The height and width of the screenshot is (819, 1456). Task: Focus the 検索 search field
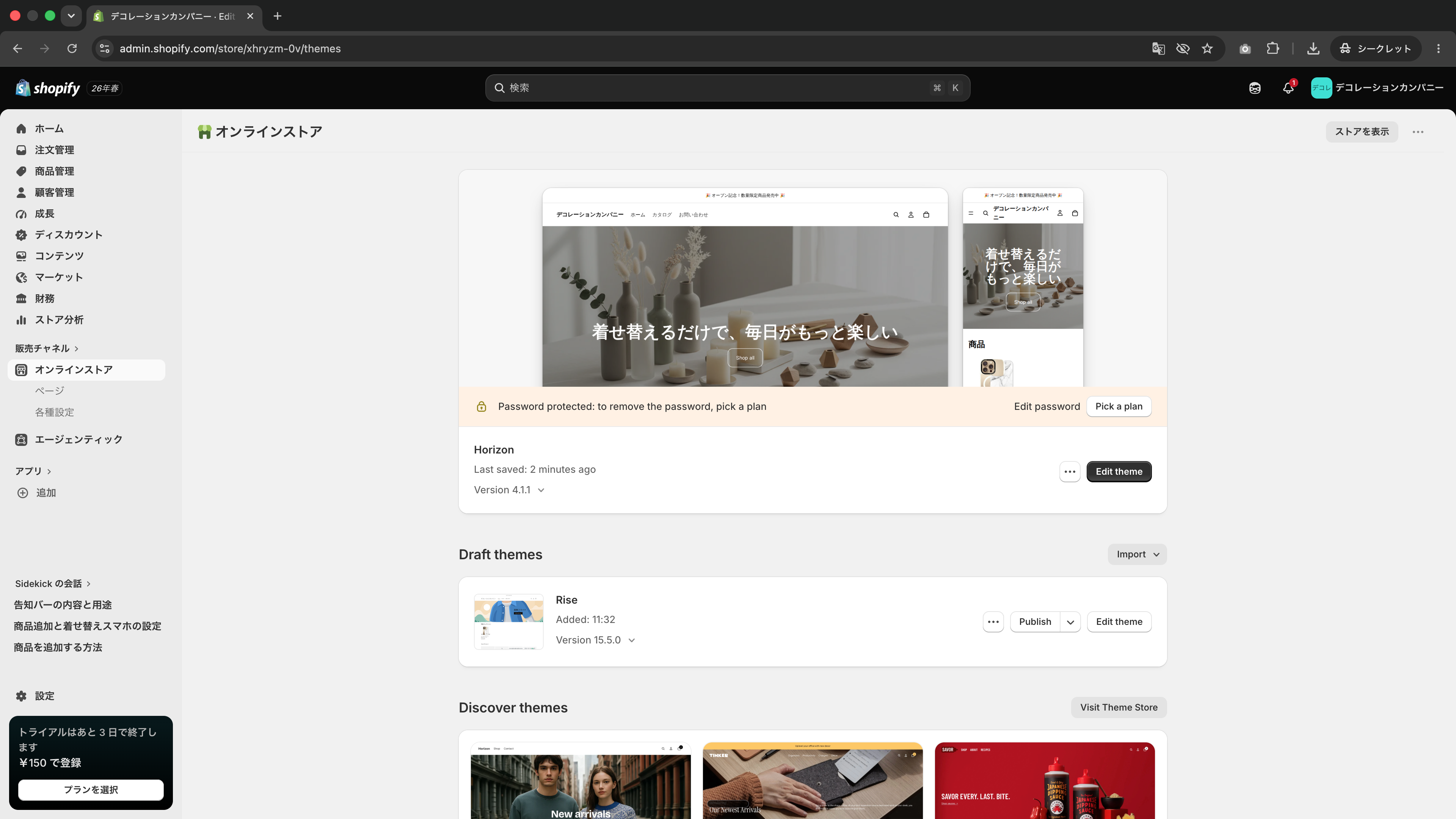tap(728, 88)
